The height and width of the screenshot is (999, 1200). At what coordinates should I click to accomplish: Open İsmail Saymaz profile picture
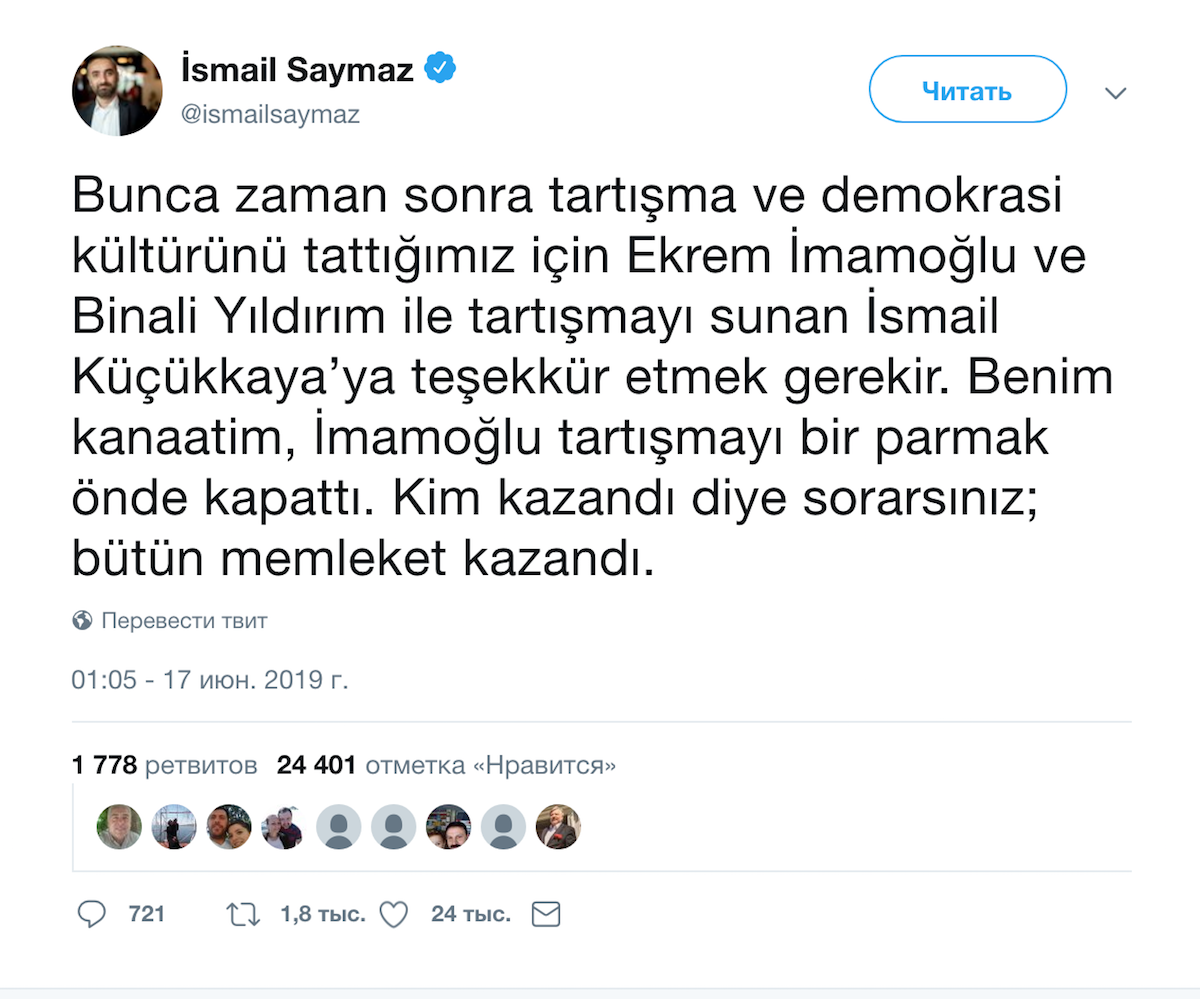(117, 91)
